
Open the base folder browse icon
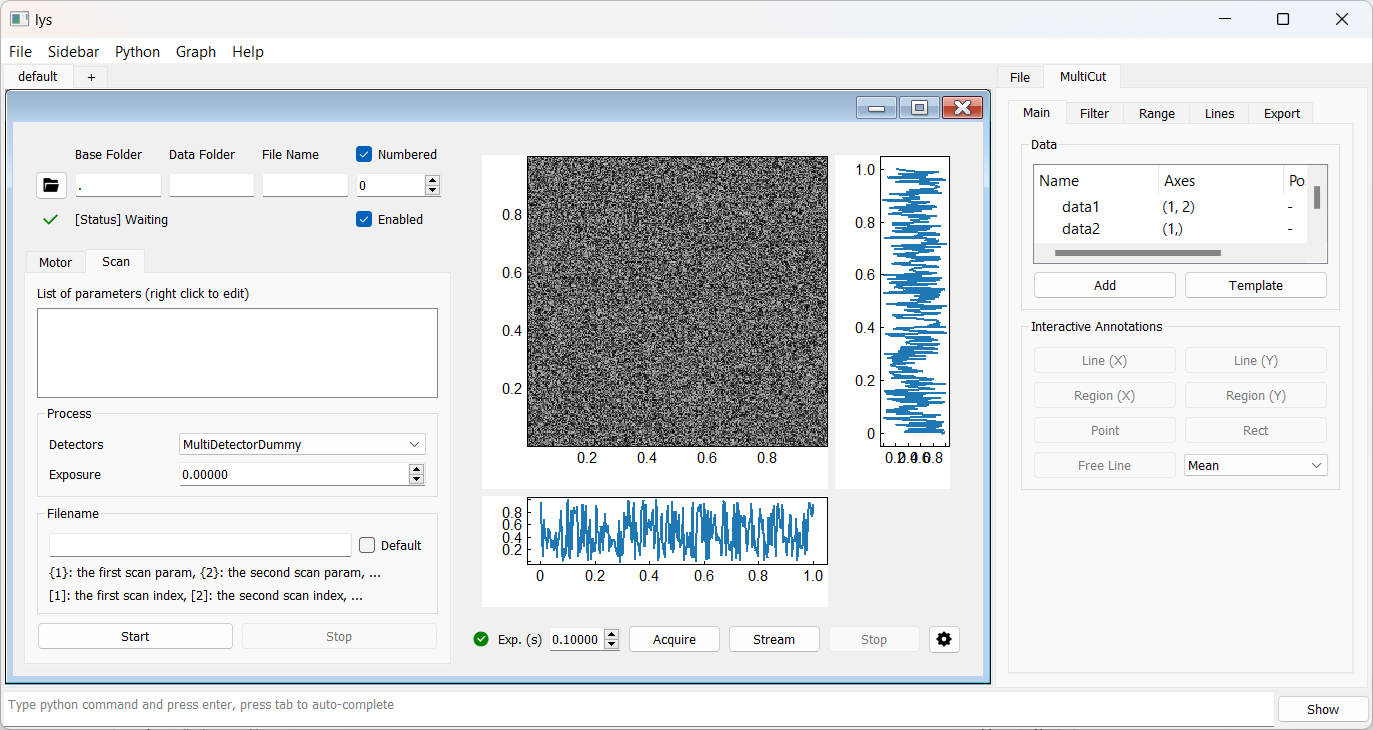pos(51,185)
